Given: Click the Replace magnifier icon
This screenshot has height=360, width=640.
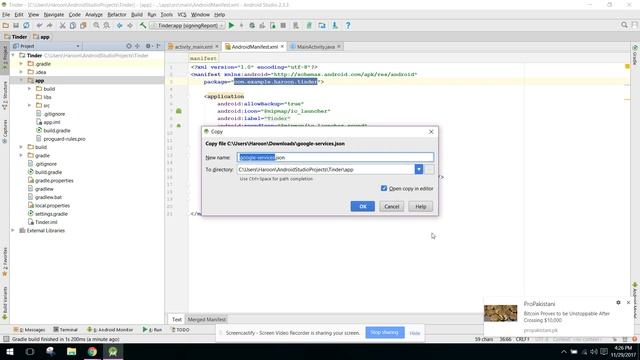Looking at the screenshot, I should 107,25.
